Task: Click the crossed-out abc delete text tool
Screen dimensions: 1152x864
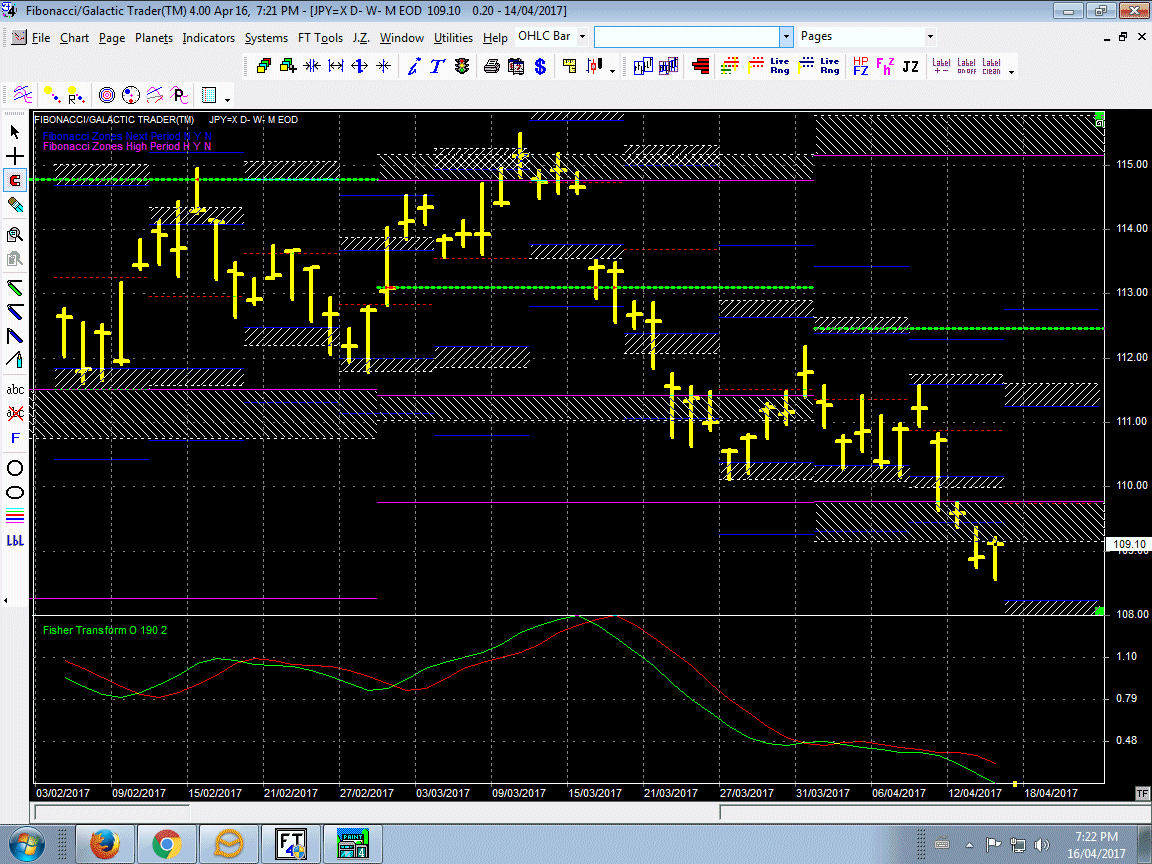Action: click(x=15, y=413)
